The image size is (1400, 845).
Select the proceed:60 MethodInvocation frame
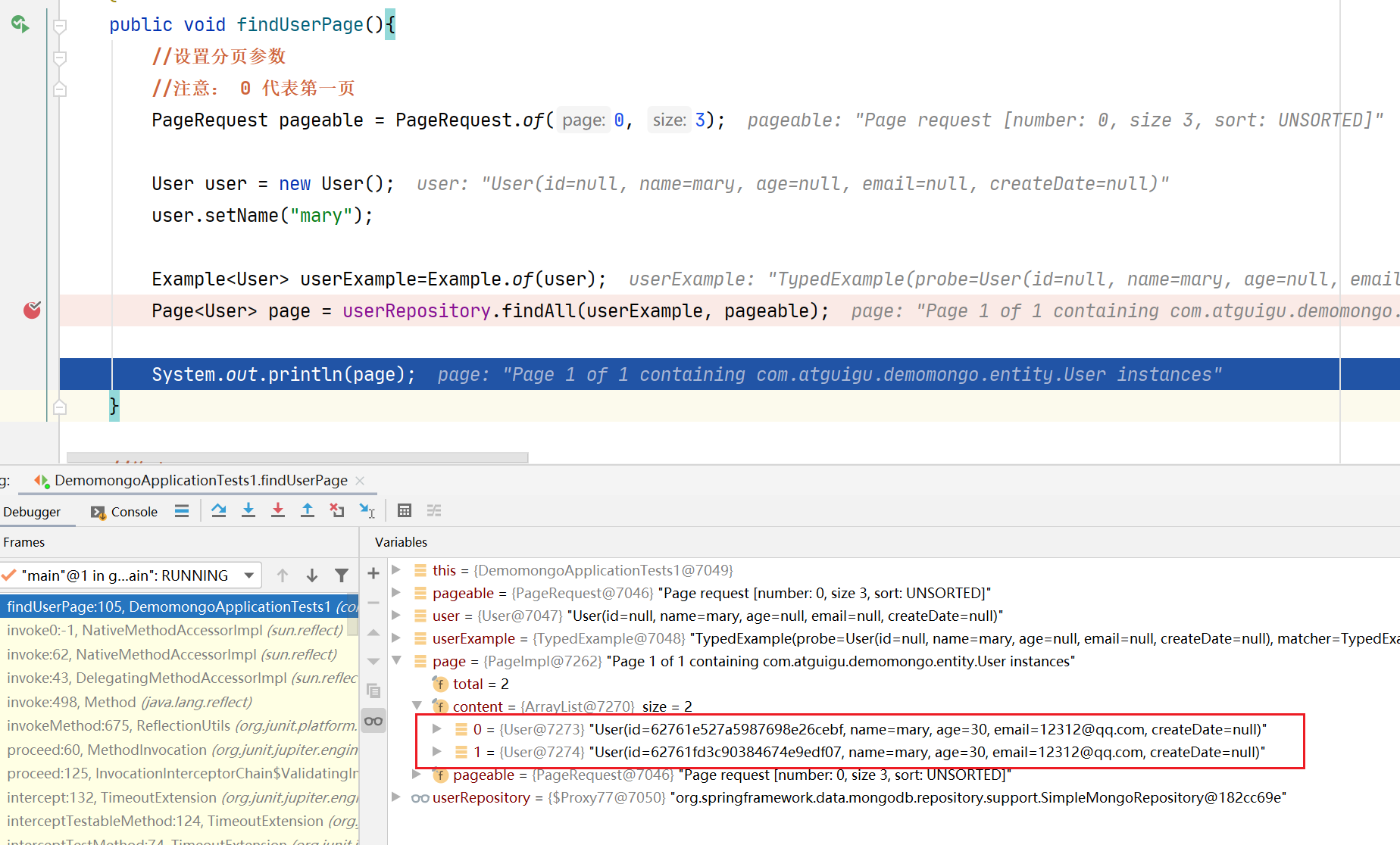coord(179,750)
